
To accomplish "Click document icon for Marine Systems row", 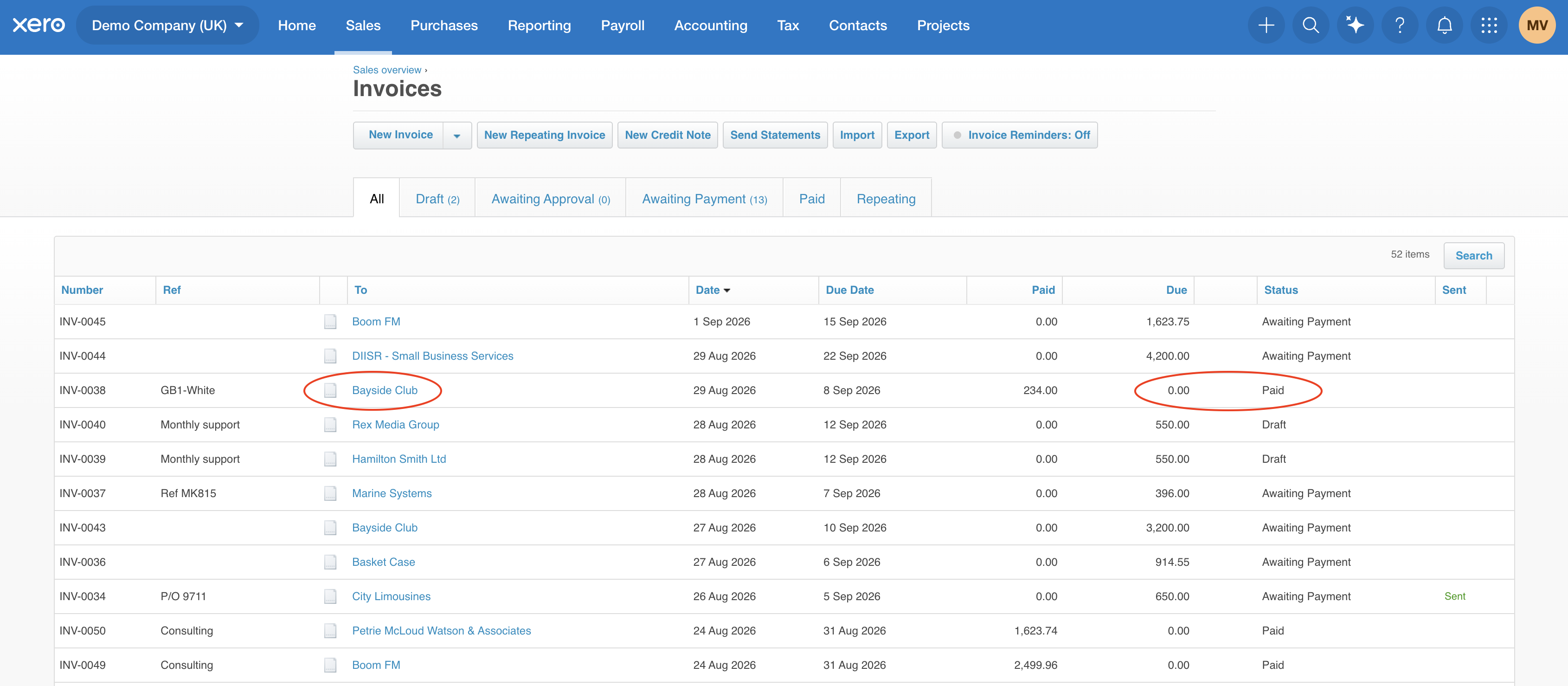I will pyautogui.click(x=330, y=493).
